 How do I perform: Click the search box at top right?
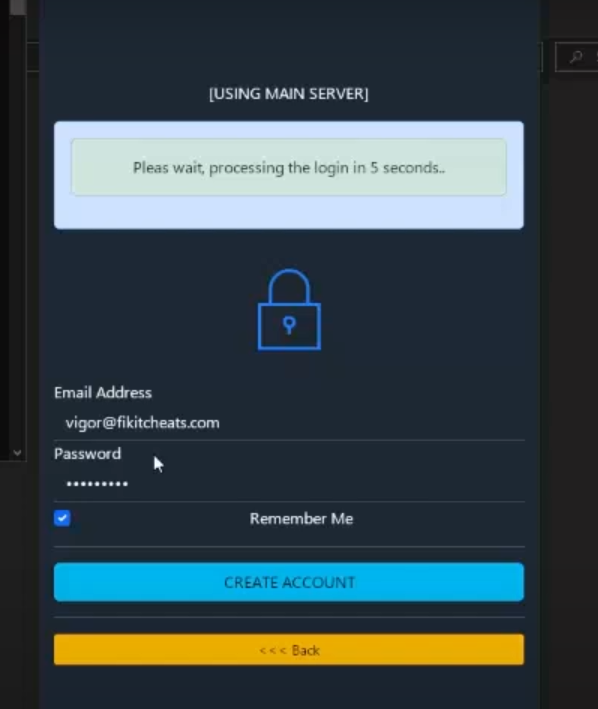[577, 57]
